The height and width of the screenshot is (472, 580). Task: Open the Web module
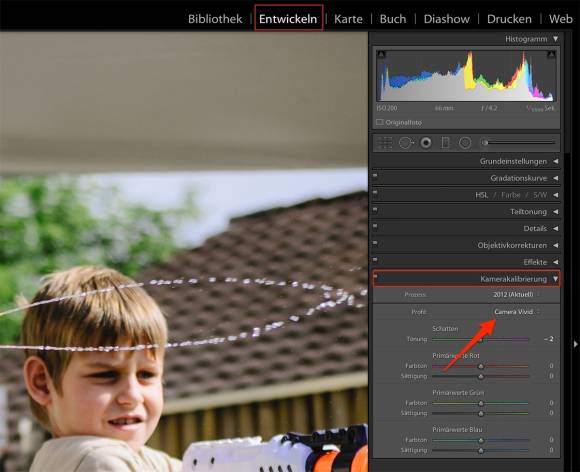point(561,19)
